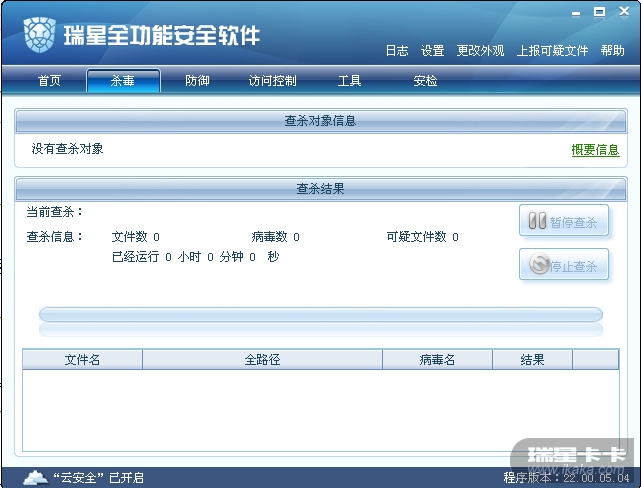Image resolution: width=641 pixels, height=488 pixels.
Task: Open the 帮助 menu
Action: pos(612,51)
